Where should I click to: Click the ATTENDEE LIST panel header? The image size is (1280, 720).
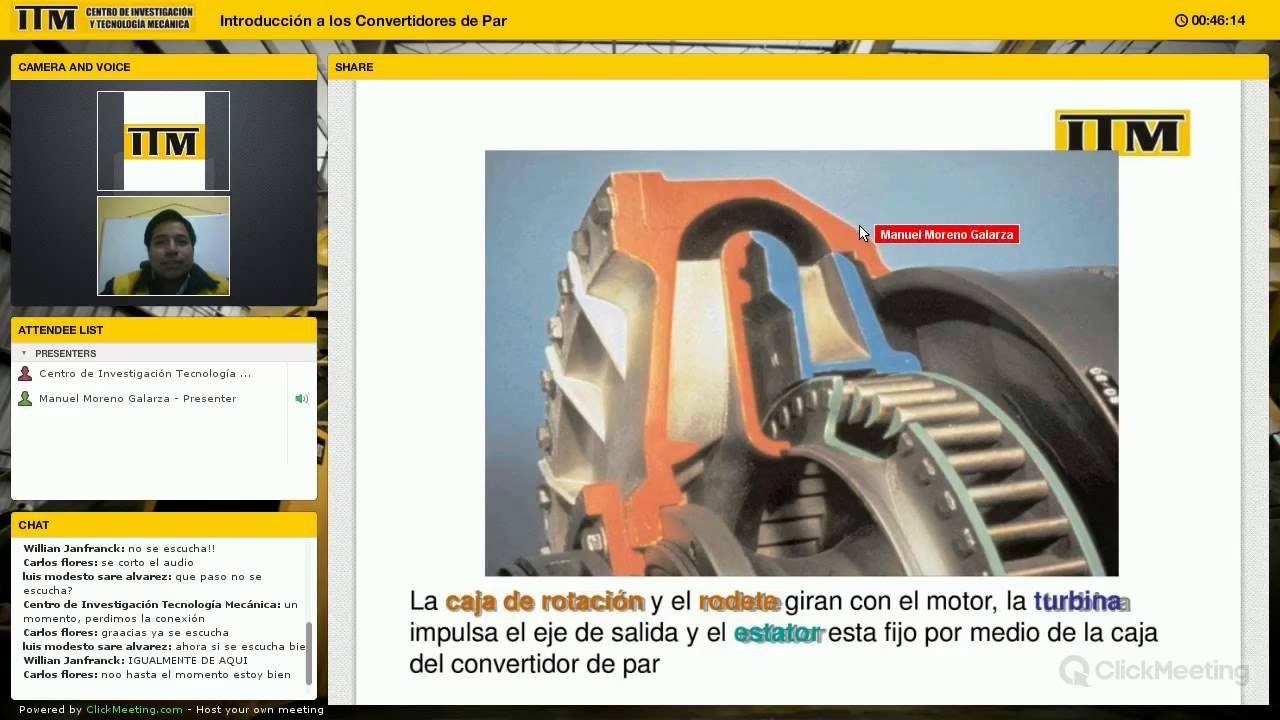[164, 330]
